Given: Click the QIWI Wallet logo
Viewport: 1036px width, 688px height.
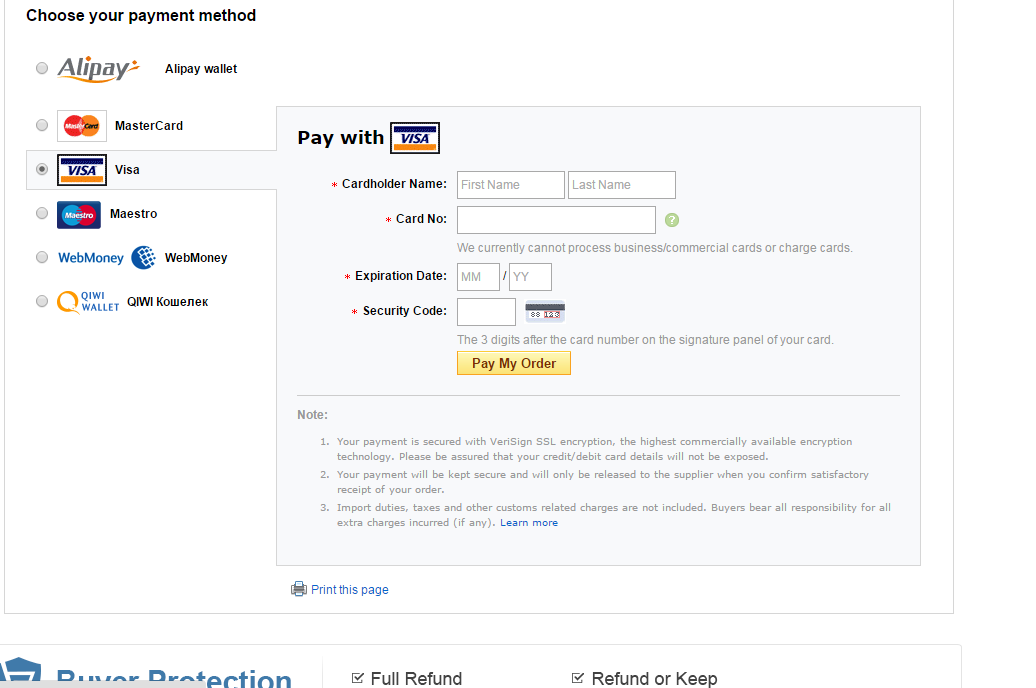Looking at the screenshot, I should 88,301.
